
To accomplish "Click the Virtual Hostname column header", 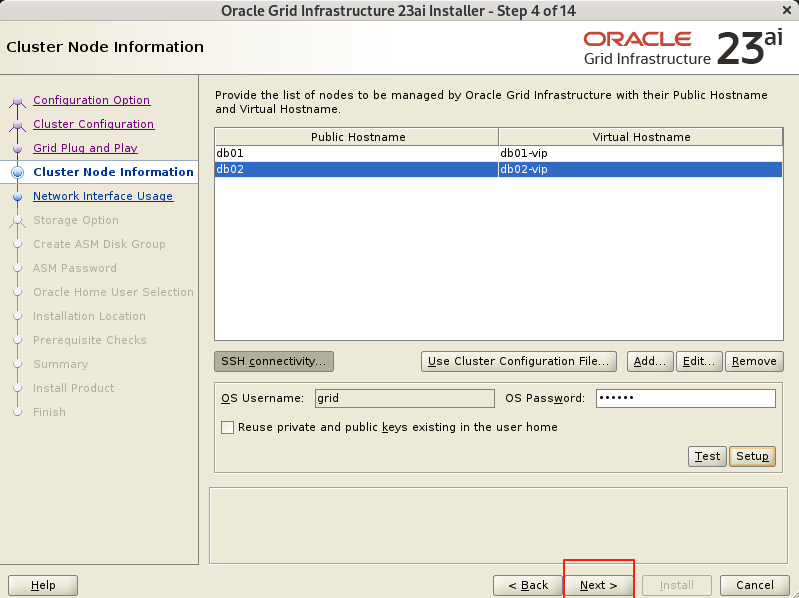I will pos(641,137).
